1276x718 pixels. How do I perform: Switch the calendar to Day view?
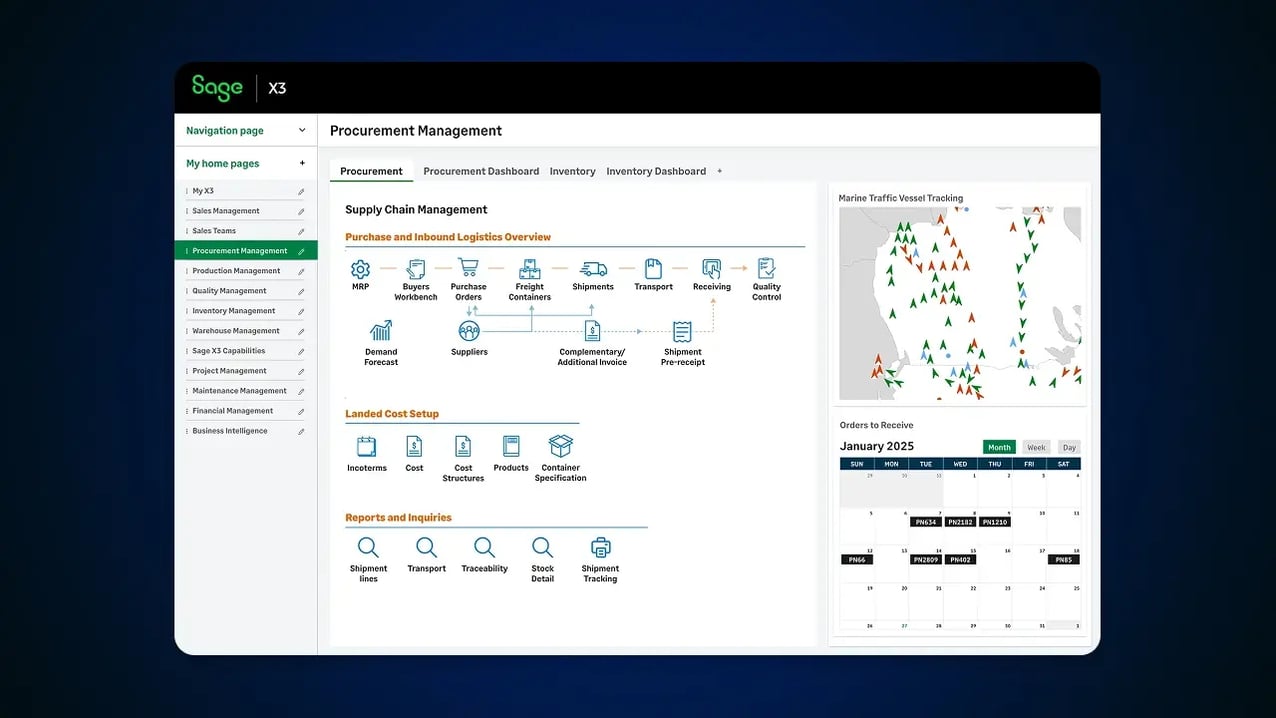(1068, 447)
